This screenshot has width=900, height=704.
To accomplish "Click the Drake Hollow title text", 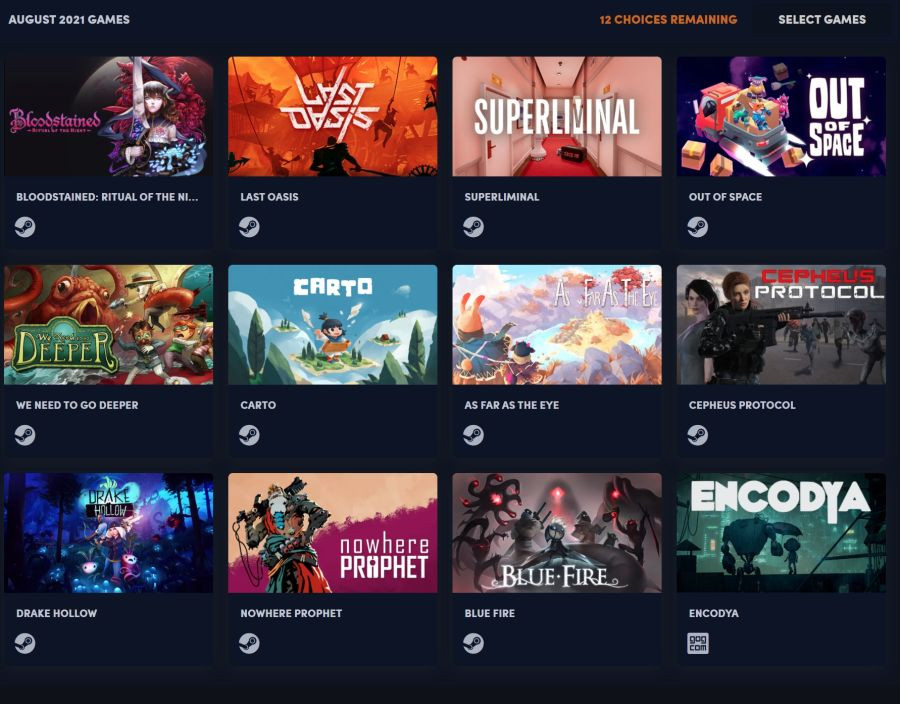I will [56, 613].
